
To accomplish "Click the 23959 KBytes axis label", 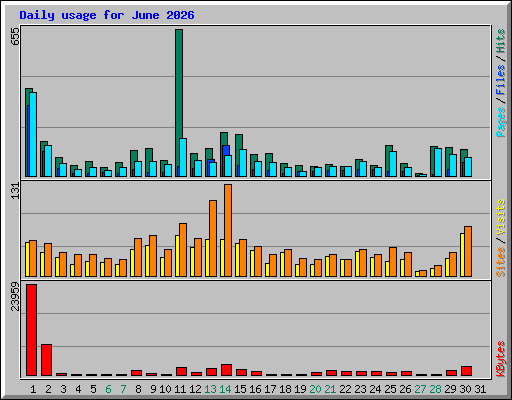I will pyautogui.click(x=16, y=296).
